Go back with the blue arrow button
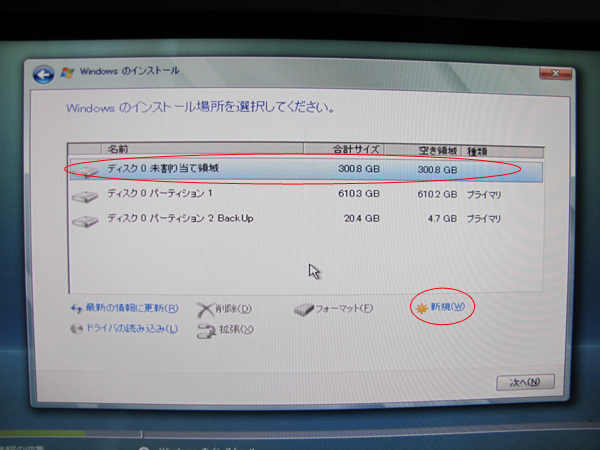The image size is (600, 450). [43, 74]
